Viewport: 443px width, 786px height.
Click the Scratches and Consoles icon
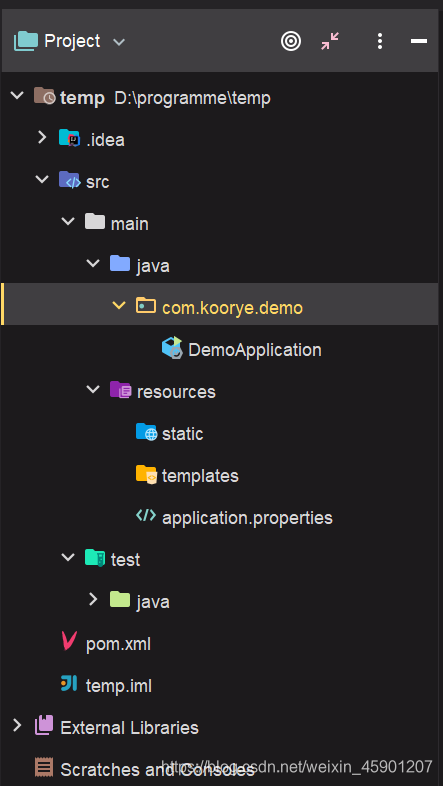click(44, 767)
